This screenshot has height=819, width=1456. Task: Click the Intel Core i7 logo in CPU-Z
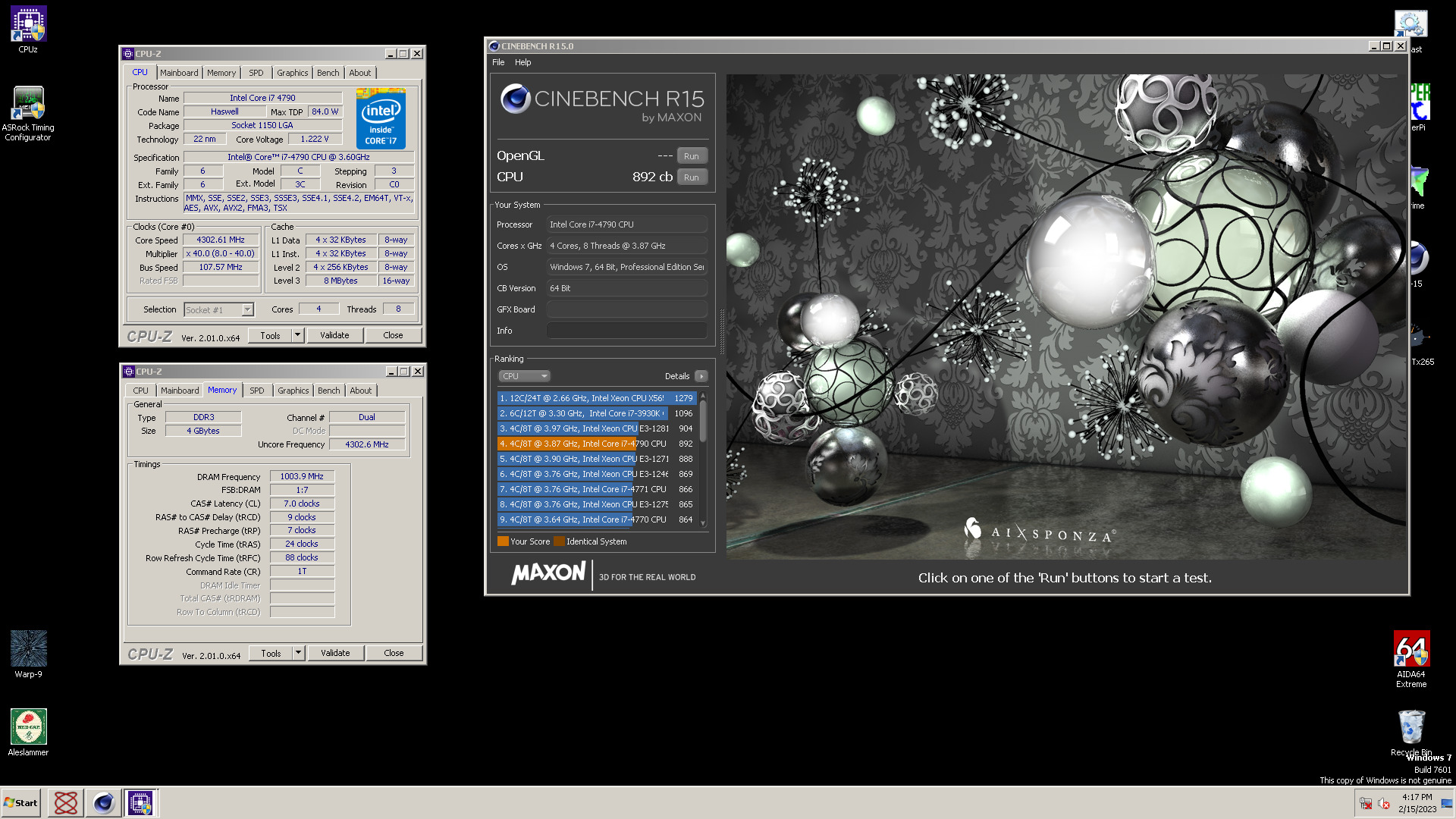tap(381, 118)
